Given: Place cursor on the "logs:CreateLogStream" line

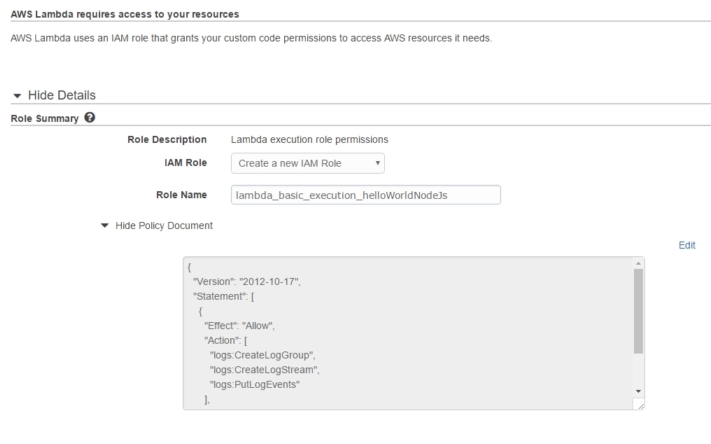Looking at the screenshot, I should (264, 370).
